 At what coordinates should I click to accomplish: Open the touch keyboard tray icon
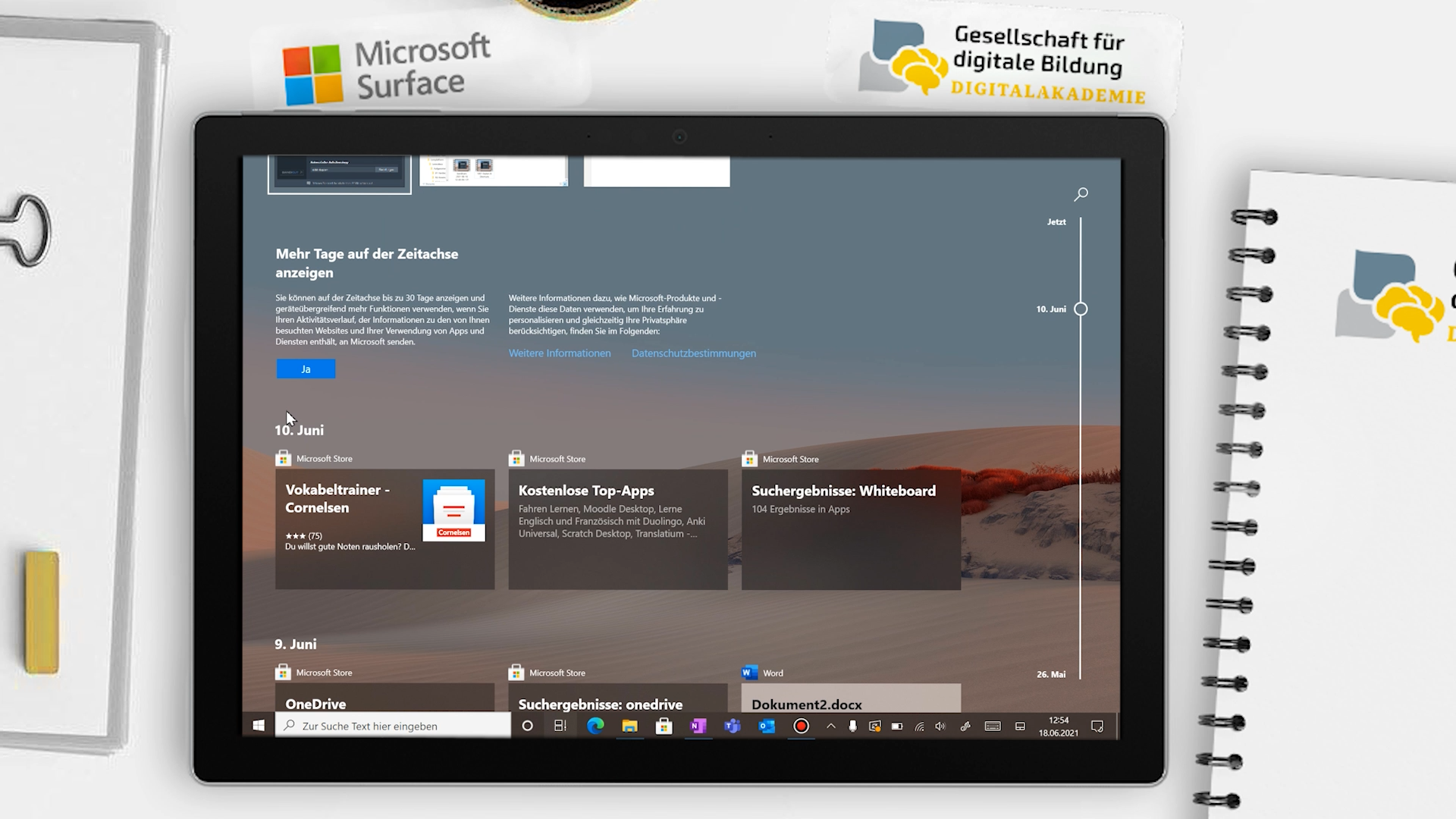click(x=992, y=726)
